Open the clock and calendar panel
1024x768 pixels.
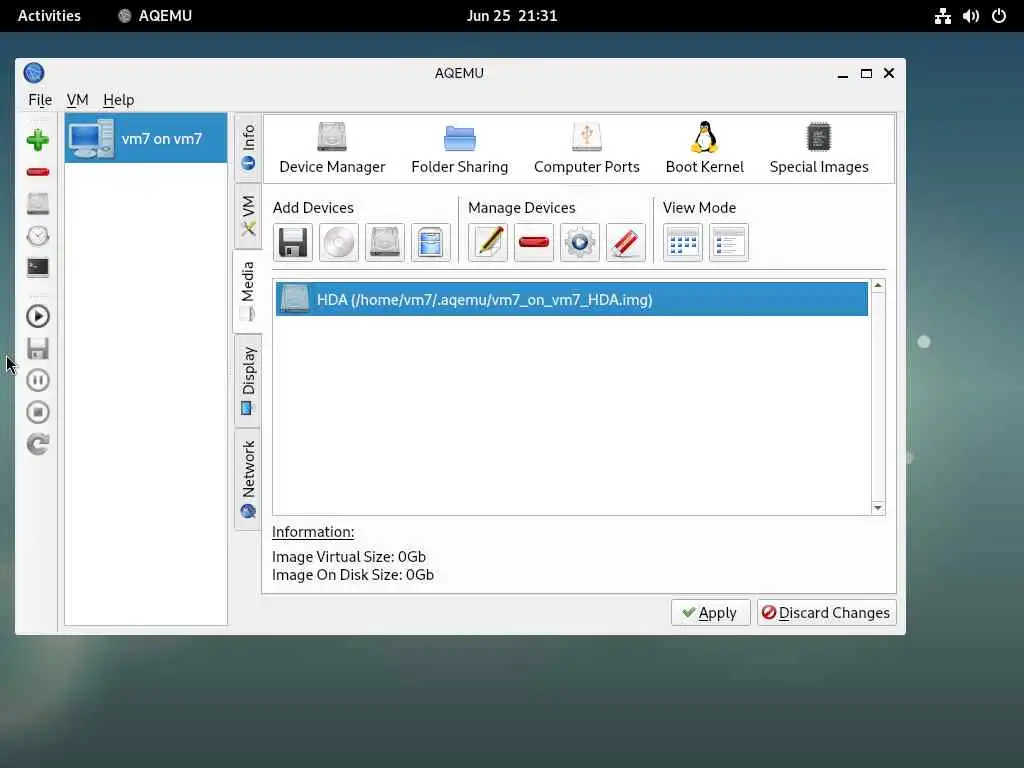[512, 16]
